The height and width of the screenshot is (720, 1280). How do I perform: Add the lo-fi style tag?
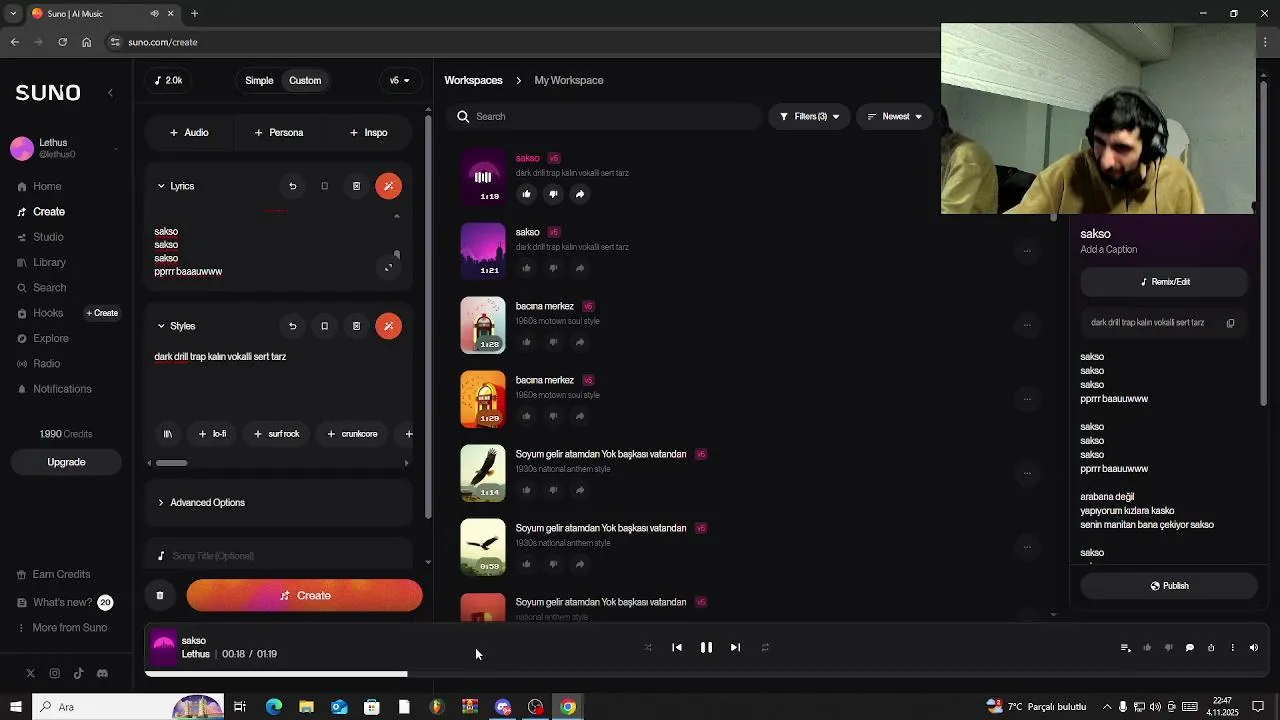coord(213,434)
